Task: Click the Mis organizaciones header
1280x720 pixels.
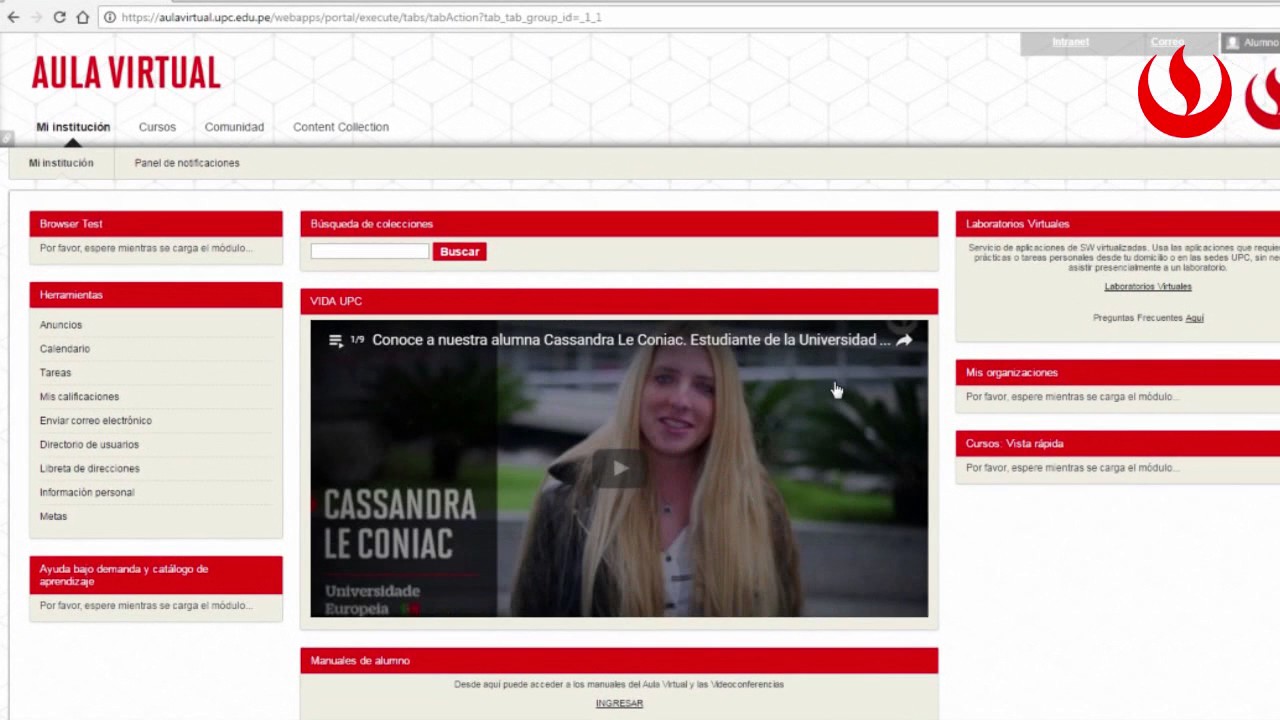Action: [1118, 373]
